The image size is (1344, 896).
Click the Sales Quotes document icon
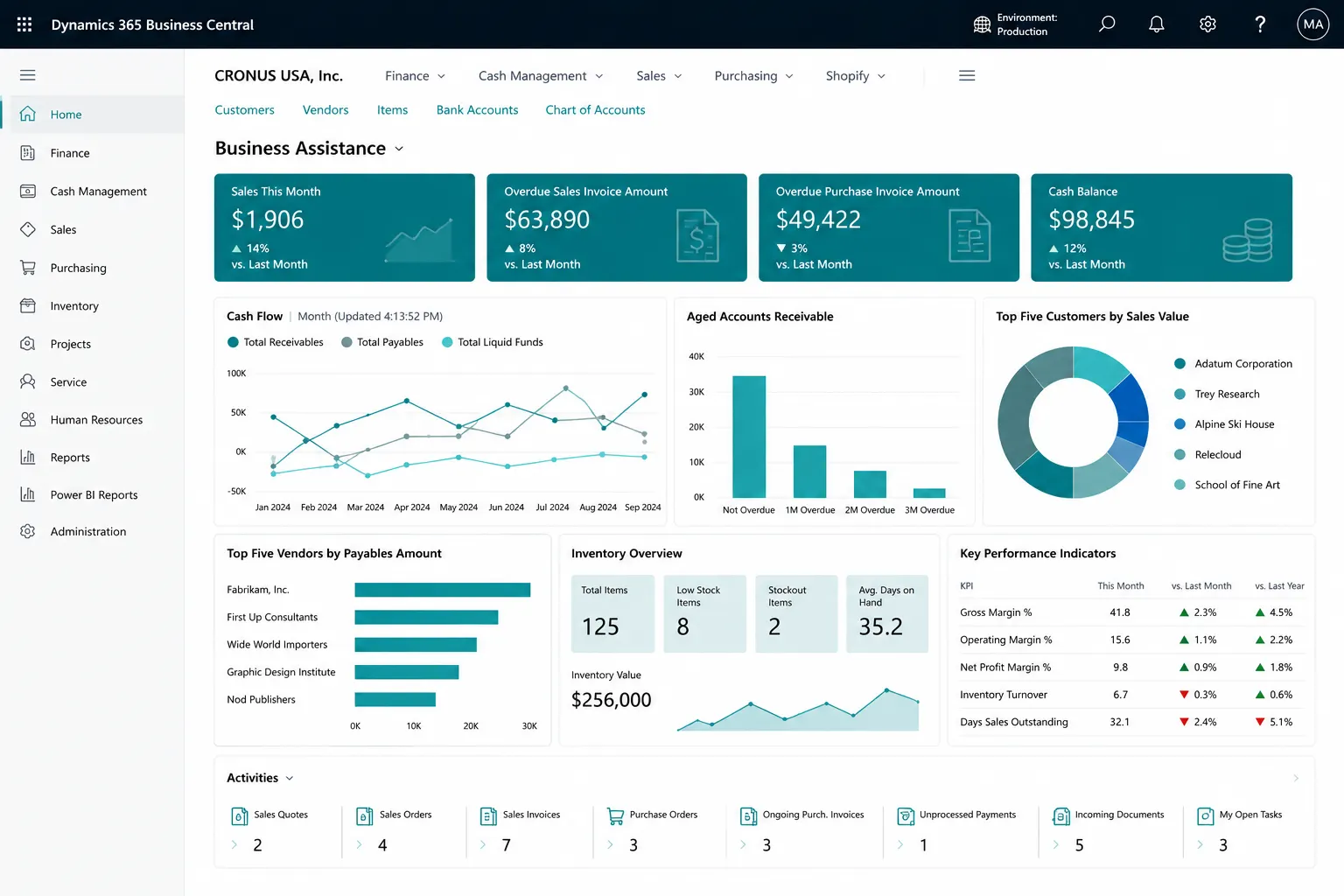click(x=240, y=815)
